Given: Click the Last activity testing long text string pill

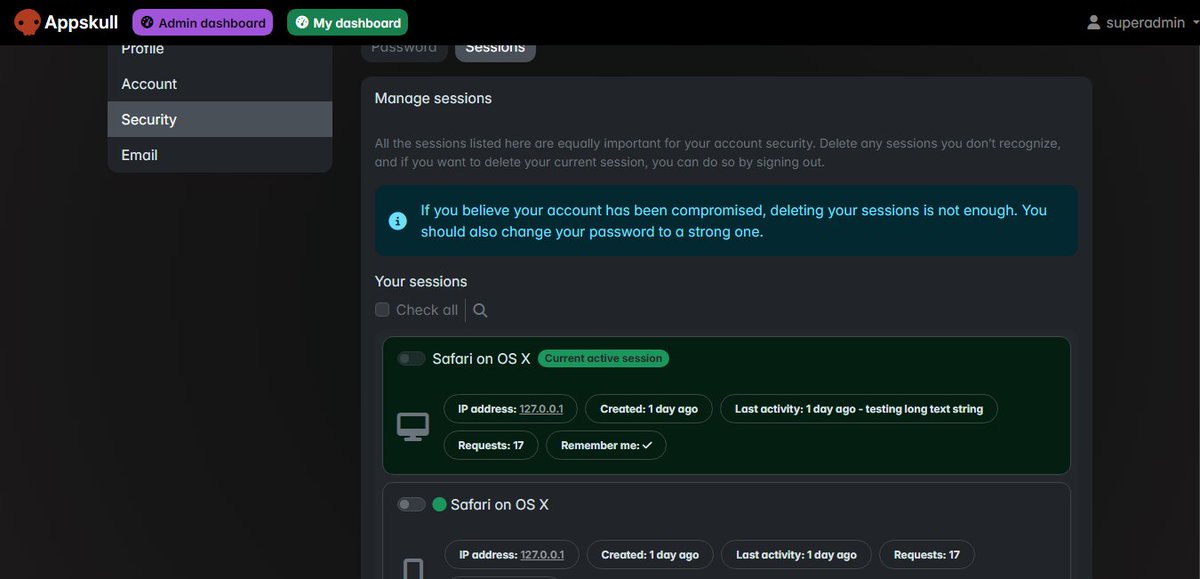Looking at the screenshot, I should pos(859,409).
